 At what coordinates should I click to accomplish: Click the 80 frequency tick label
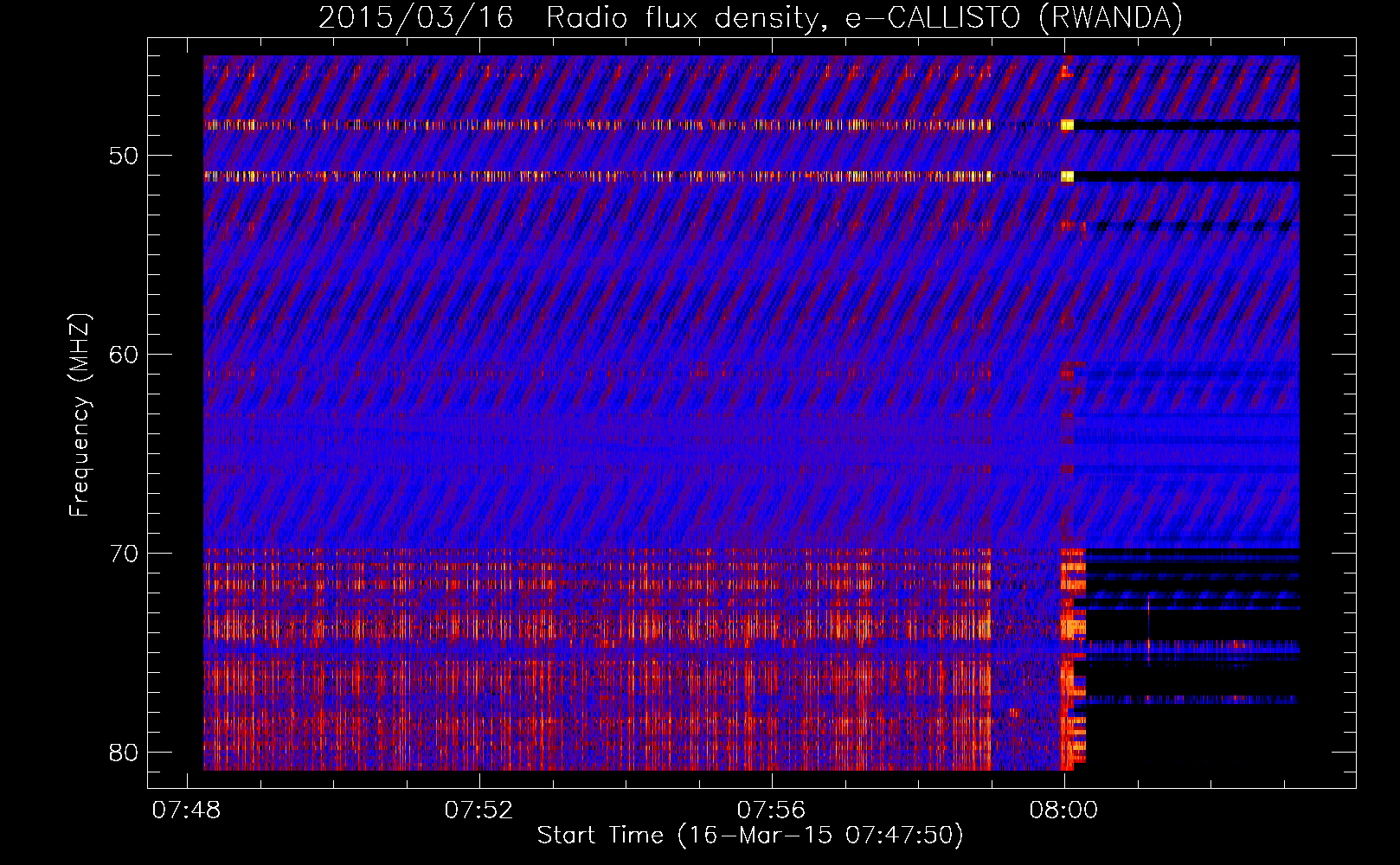click(124, 753)
